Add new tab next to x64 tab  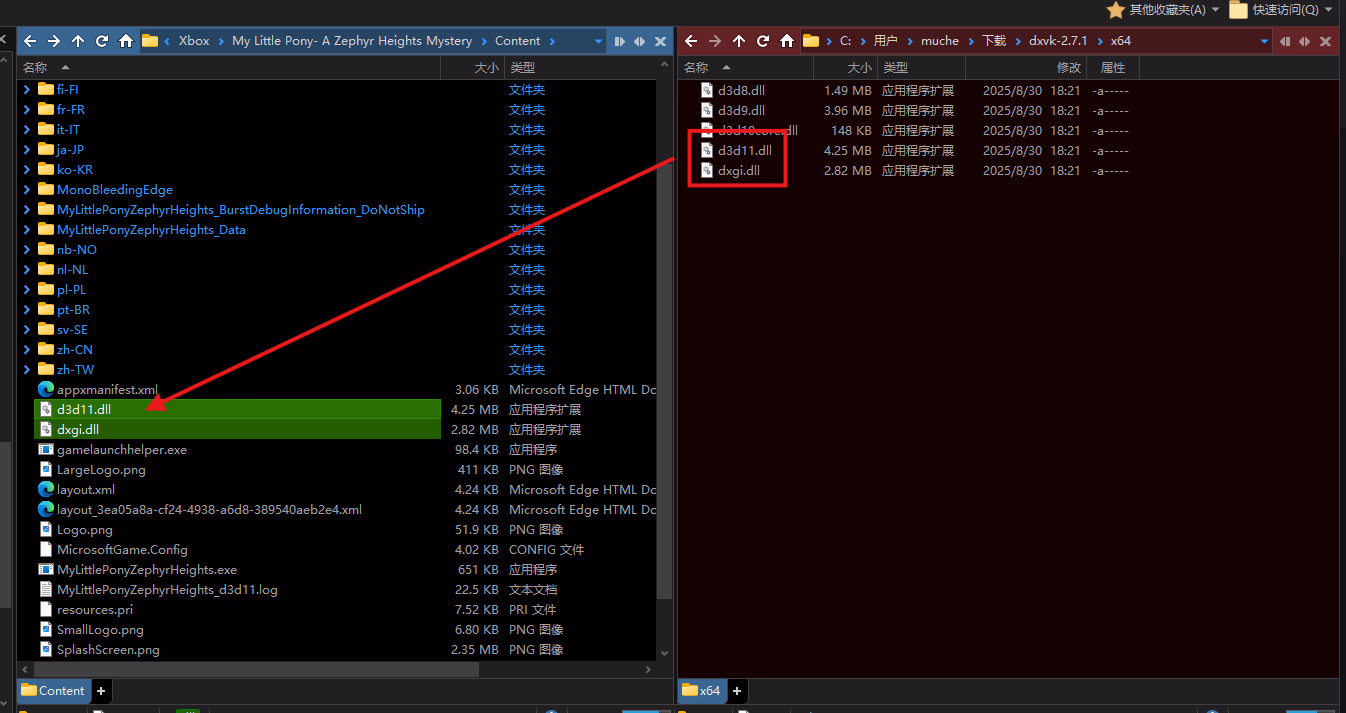(737, 690)
